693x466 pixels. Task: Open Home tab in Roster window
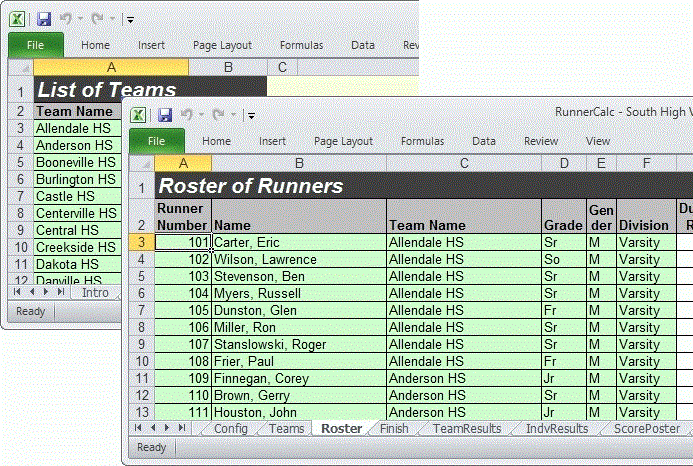click(216, 141)
